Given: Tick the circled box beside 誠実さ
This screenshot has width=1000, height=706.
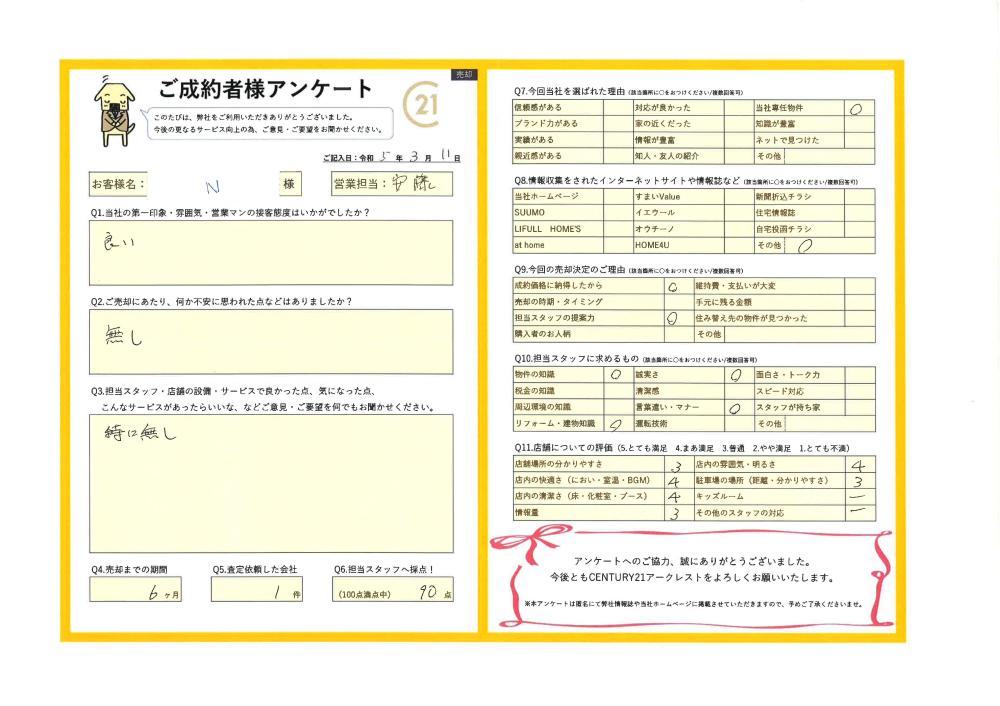Looking at the screenshot, I should pos(739,375).
